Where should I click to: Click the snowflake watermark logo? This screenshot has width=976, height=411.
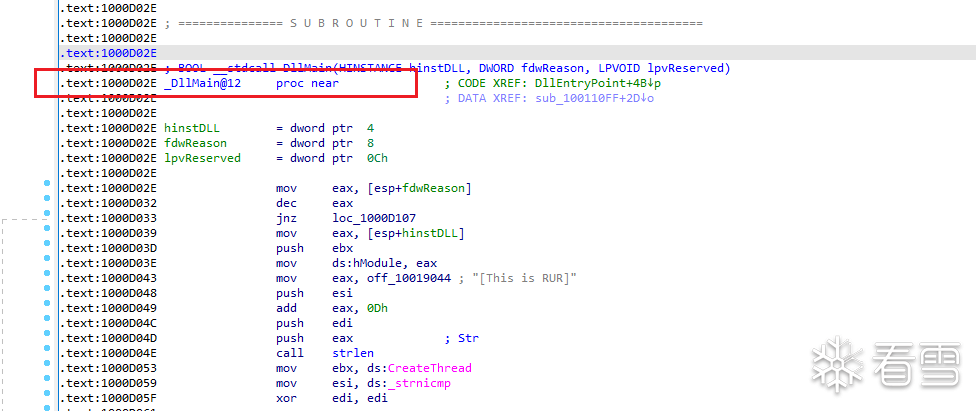tap(837, 364)
